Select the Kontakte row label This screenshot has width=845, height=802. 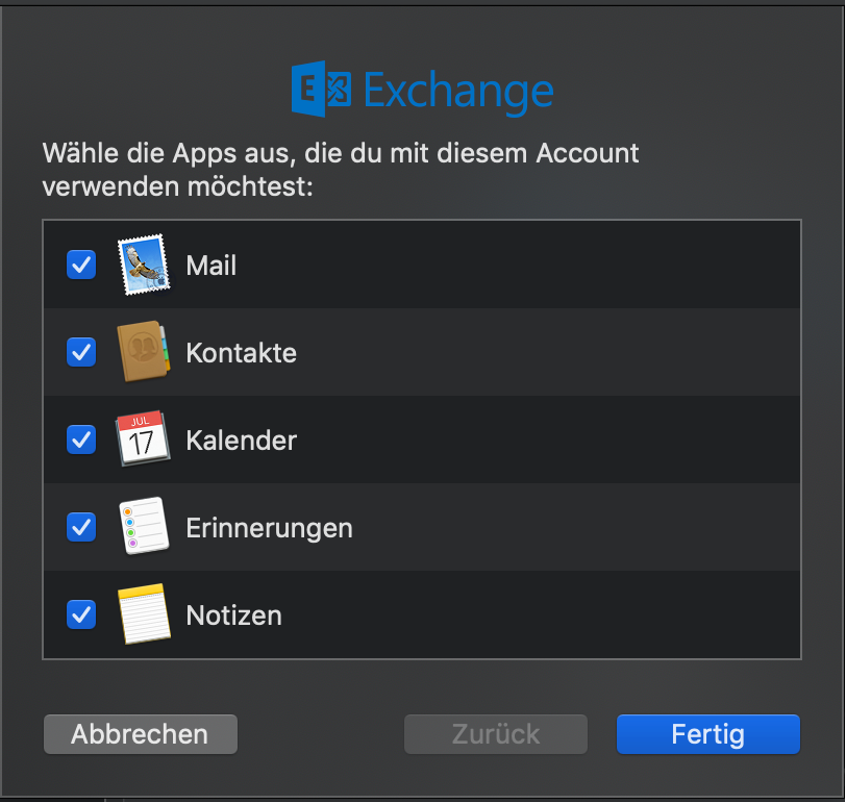[241, 353]
